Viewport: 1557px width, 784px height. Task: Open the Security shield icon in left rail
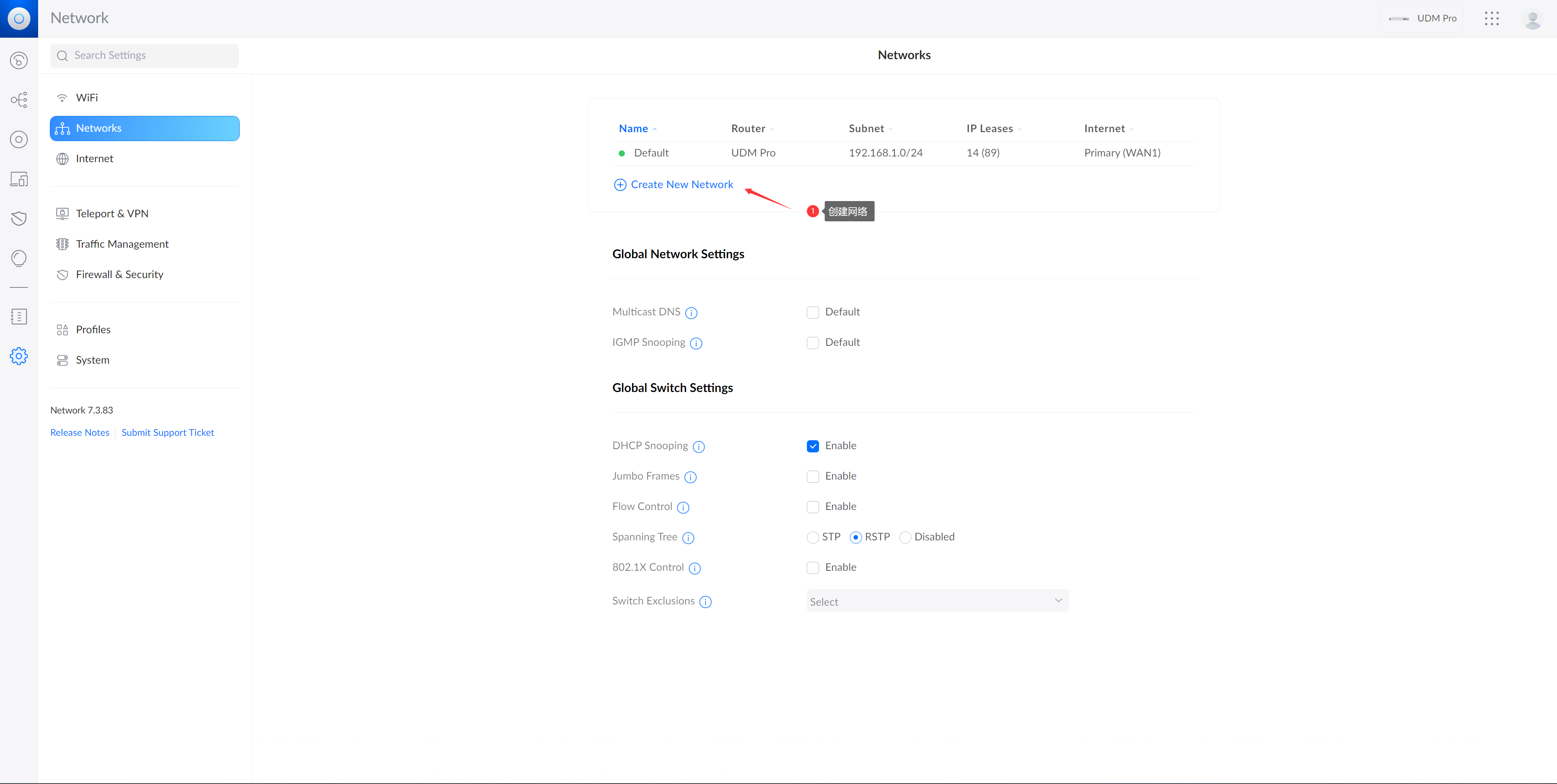19,218
